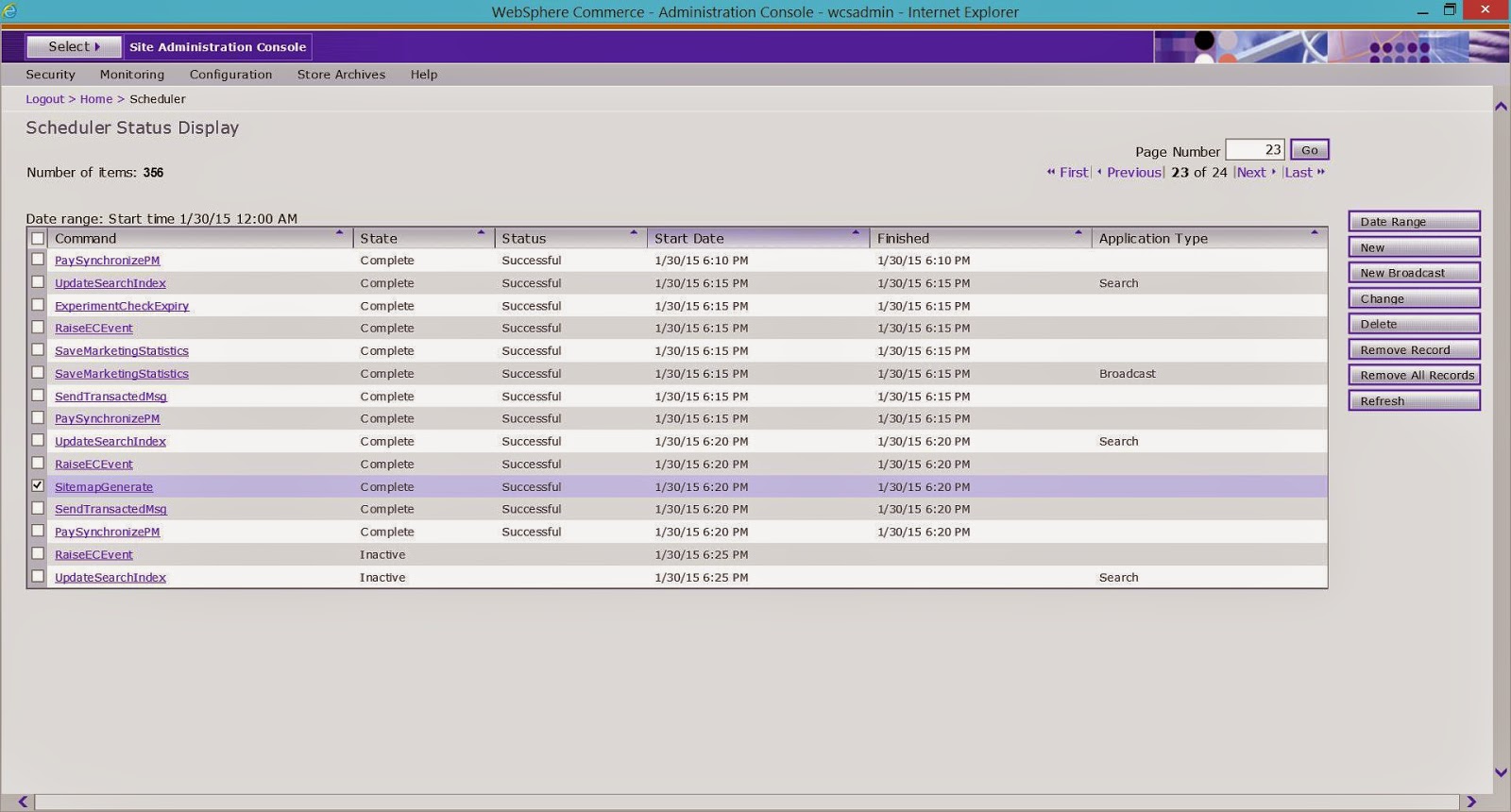
Task: Open the Select dropdown button
Action: [74, 46]
